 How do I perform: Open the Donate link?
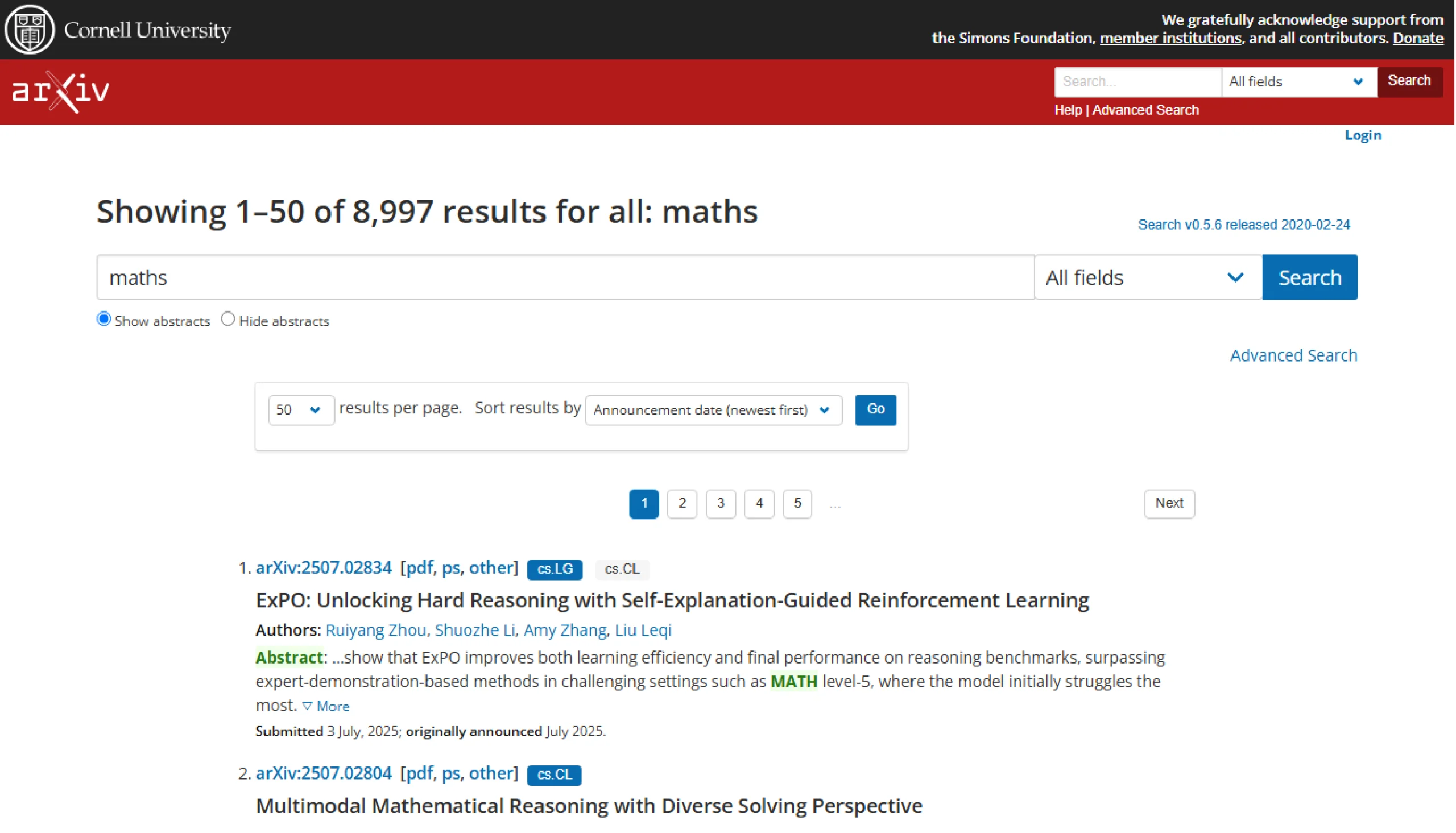click(x=1418, y=38)
